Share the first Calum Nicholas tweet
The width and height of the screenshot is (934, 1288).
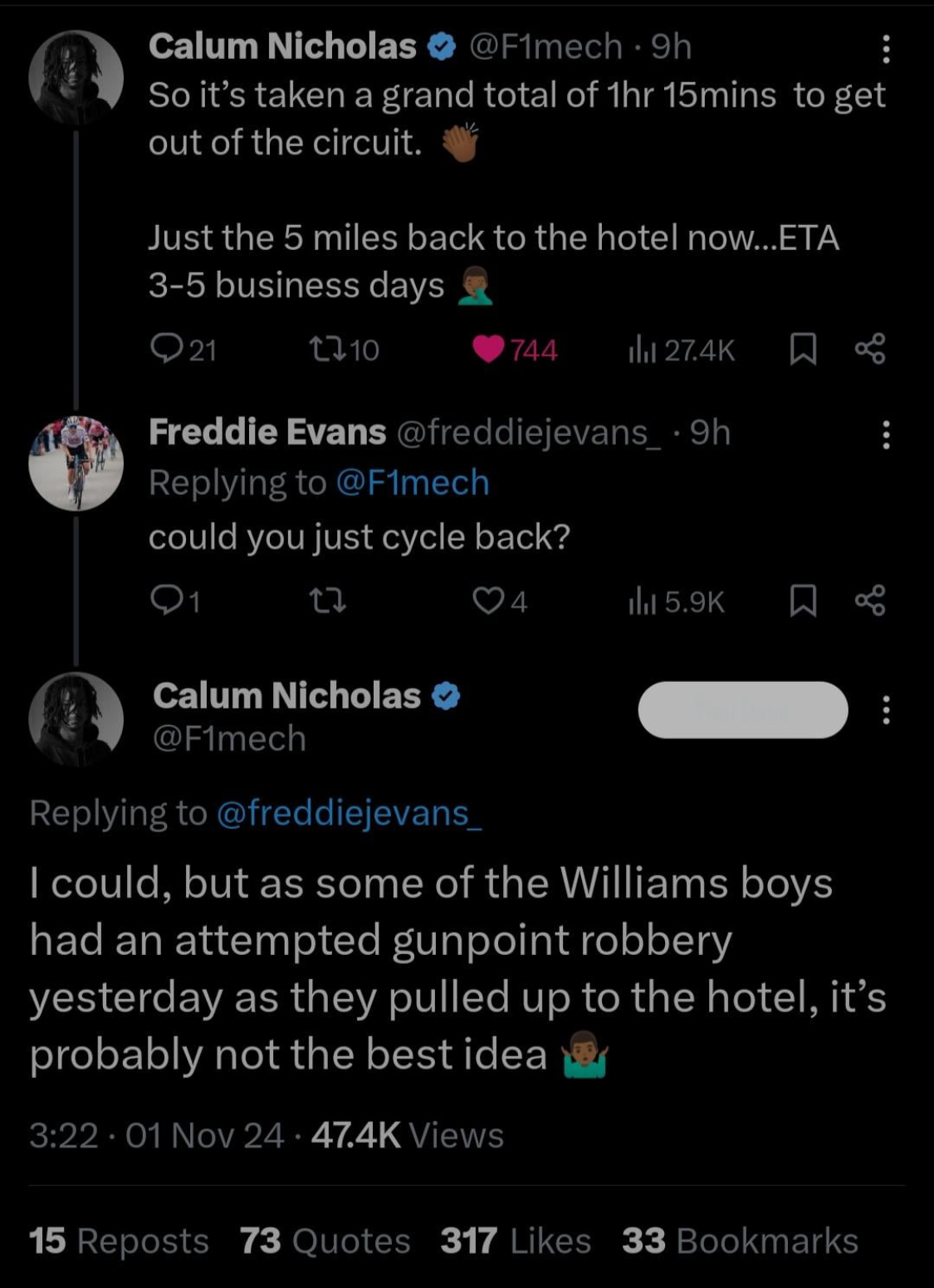coord(870,350)
